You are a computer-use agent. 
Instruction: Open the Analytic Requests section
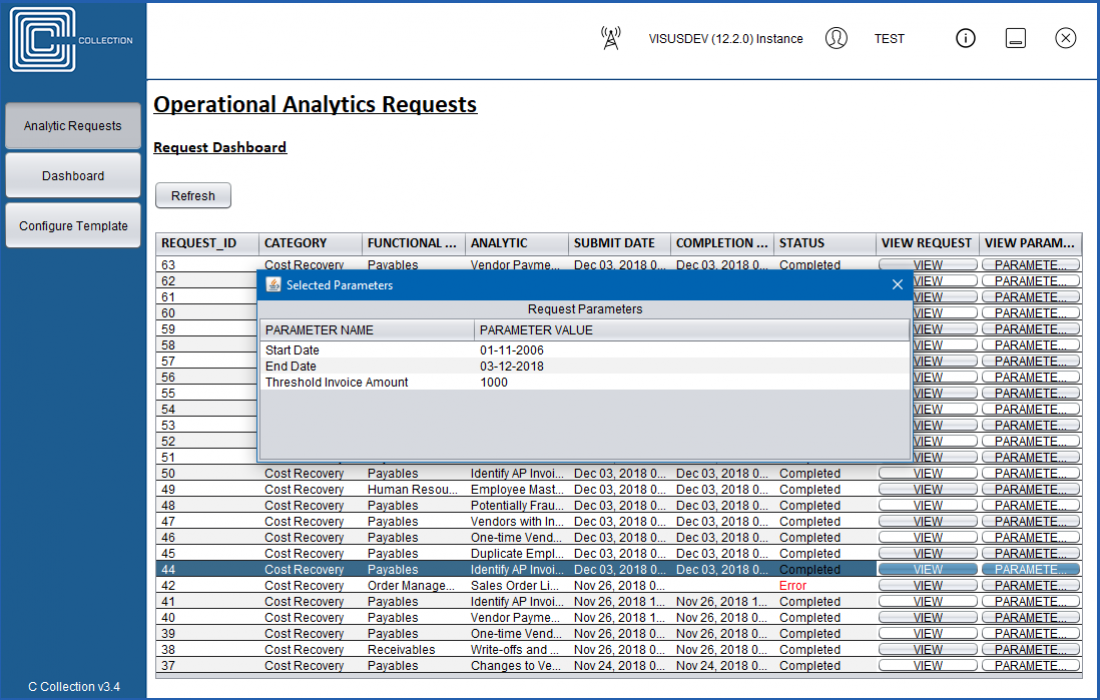click(x=73, y=126)
